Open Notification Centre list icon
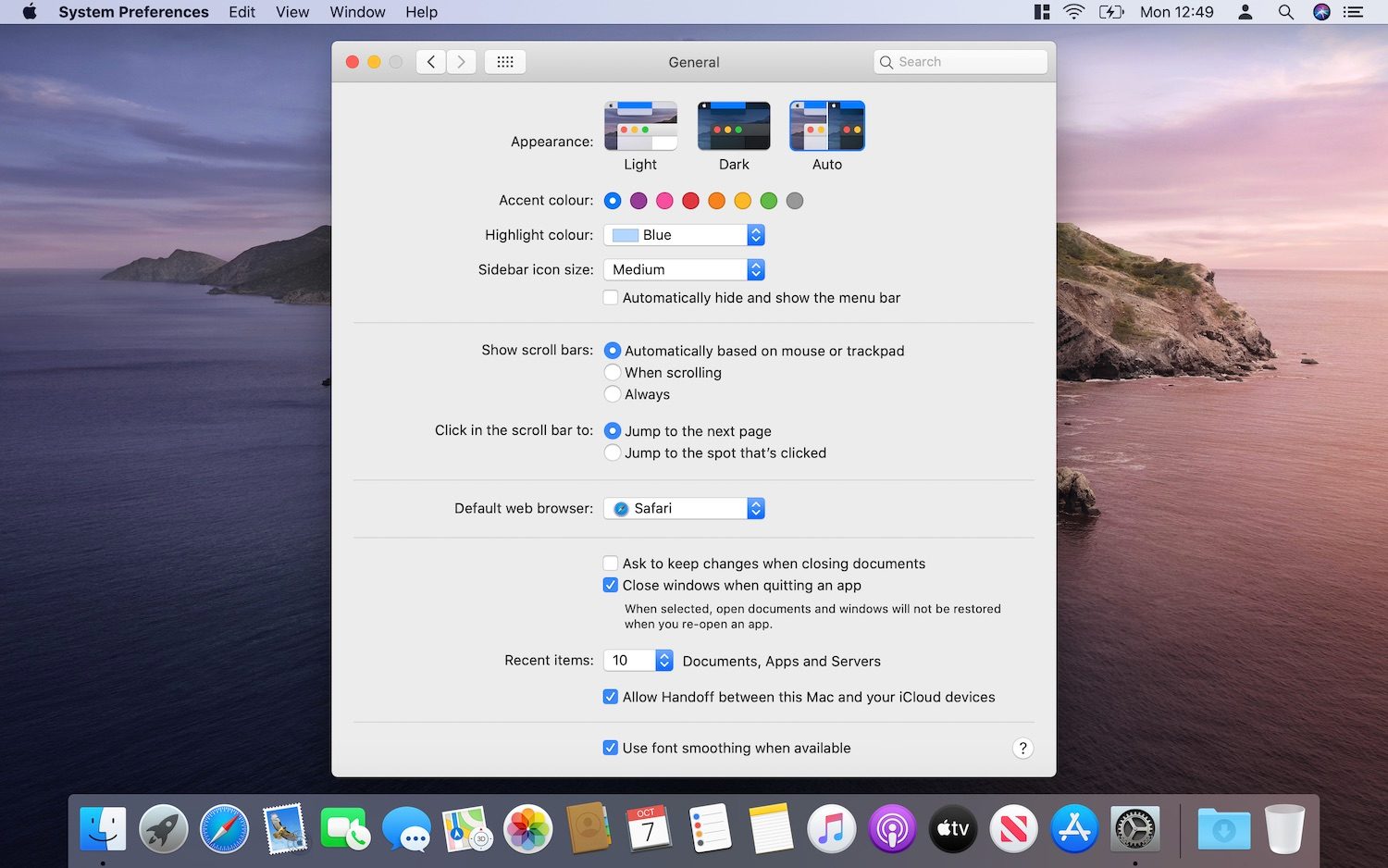The height and width of the screenshot is (868, 1388). [x=1354, y=12]
